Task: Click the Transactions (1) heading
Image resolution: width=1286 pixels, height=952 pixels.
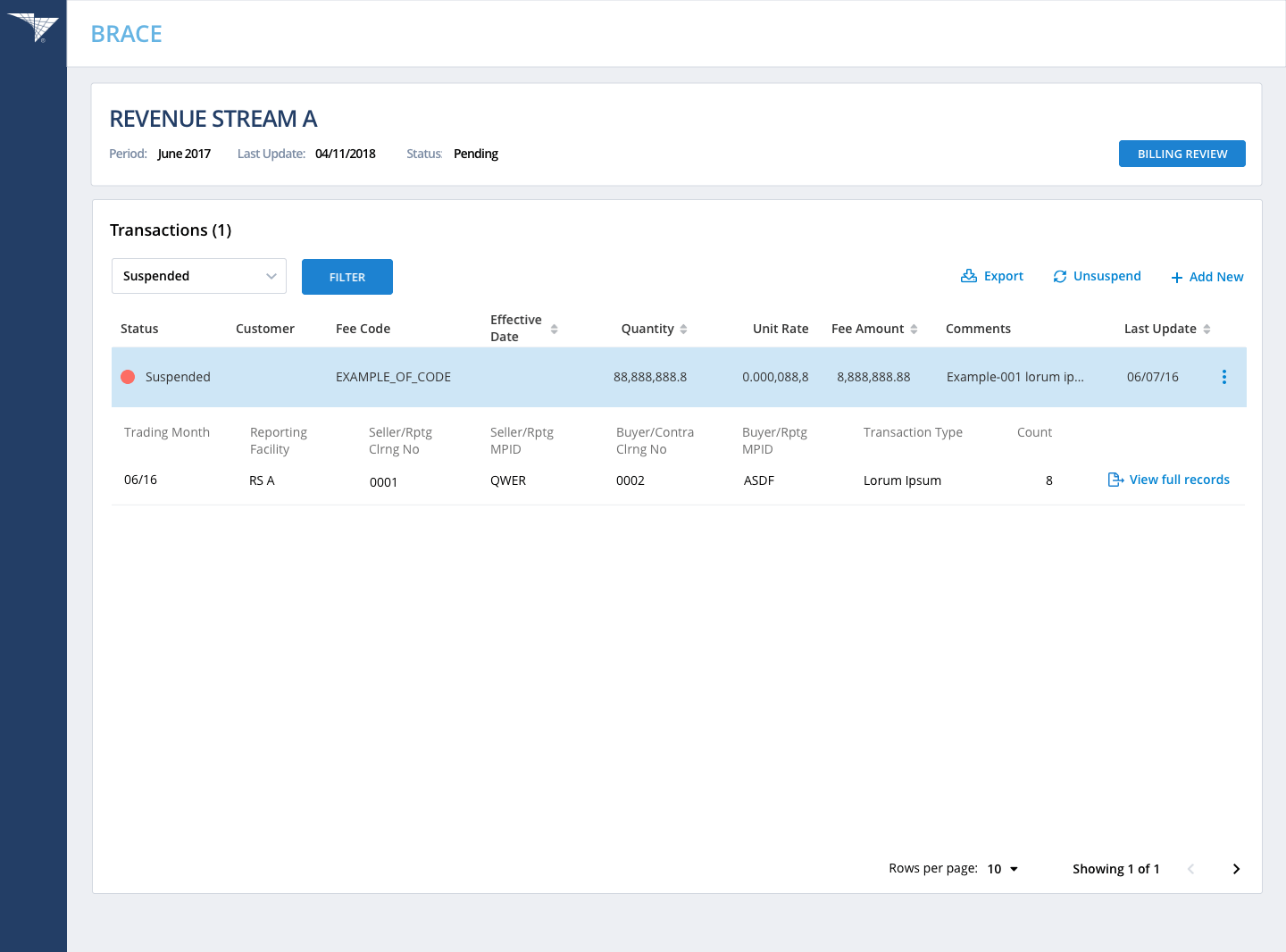Action: 171,230
